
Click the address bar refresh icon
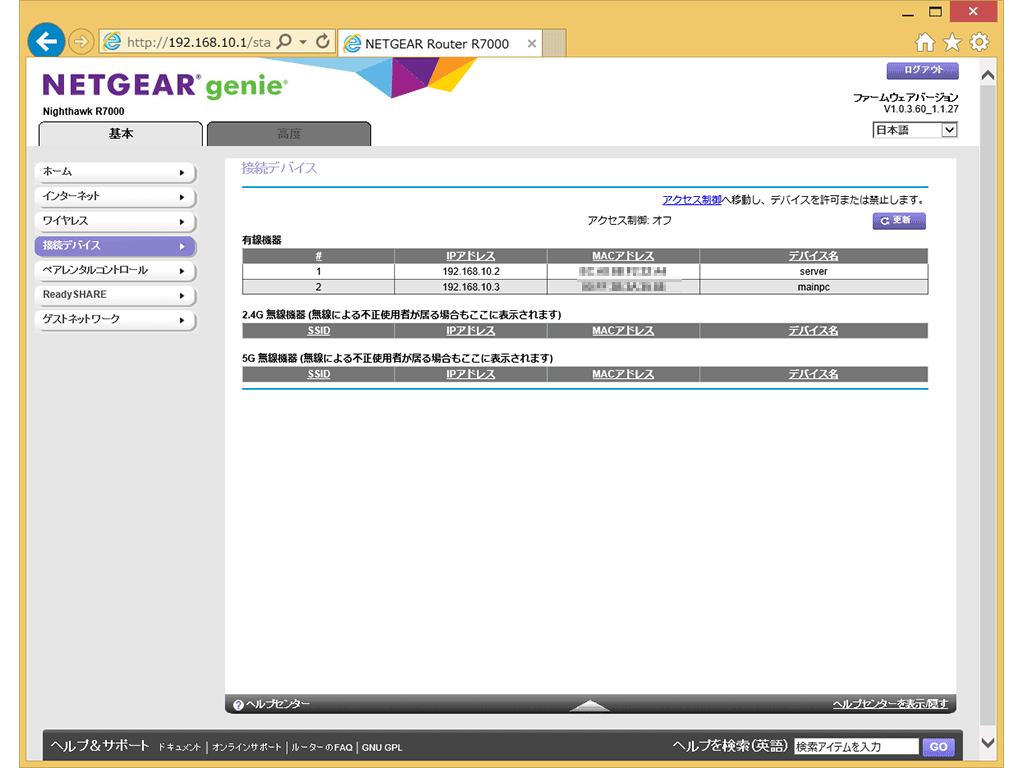(x=322, y=42)
